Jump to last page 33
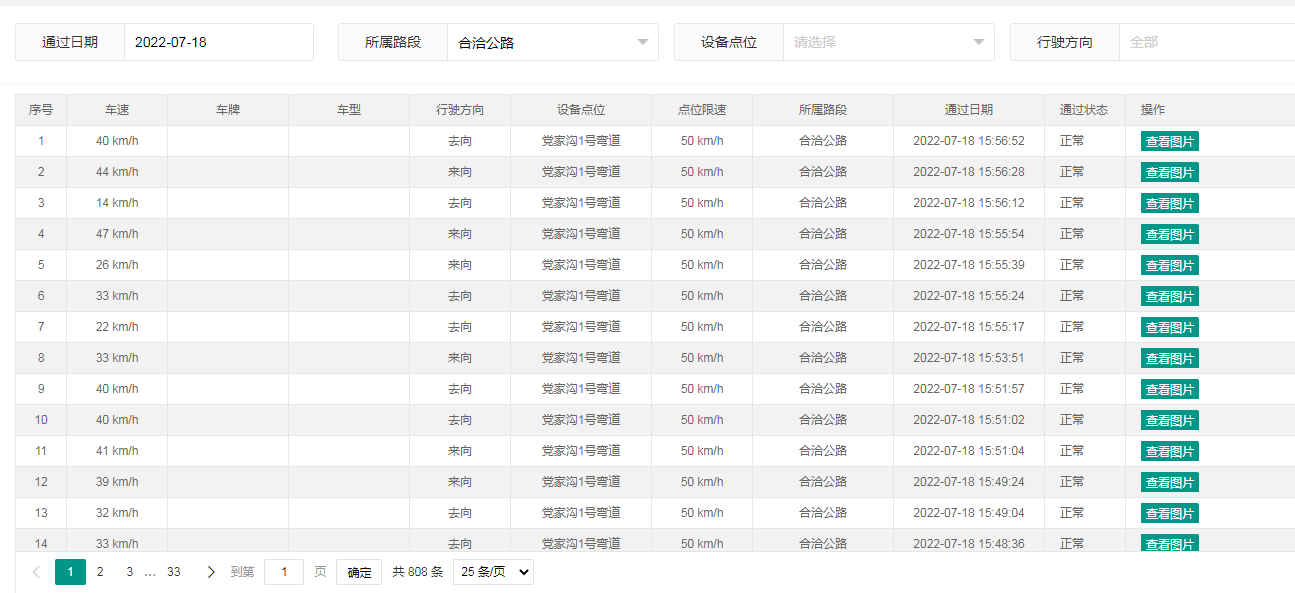 pos(174,572)
